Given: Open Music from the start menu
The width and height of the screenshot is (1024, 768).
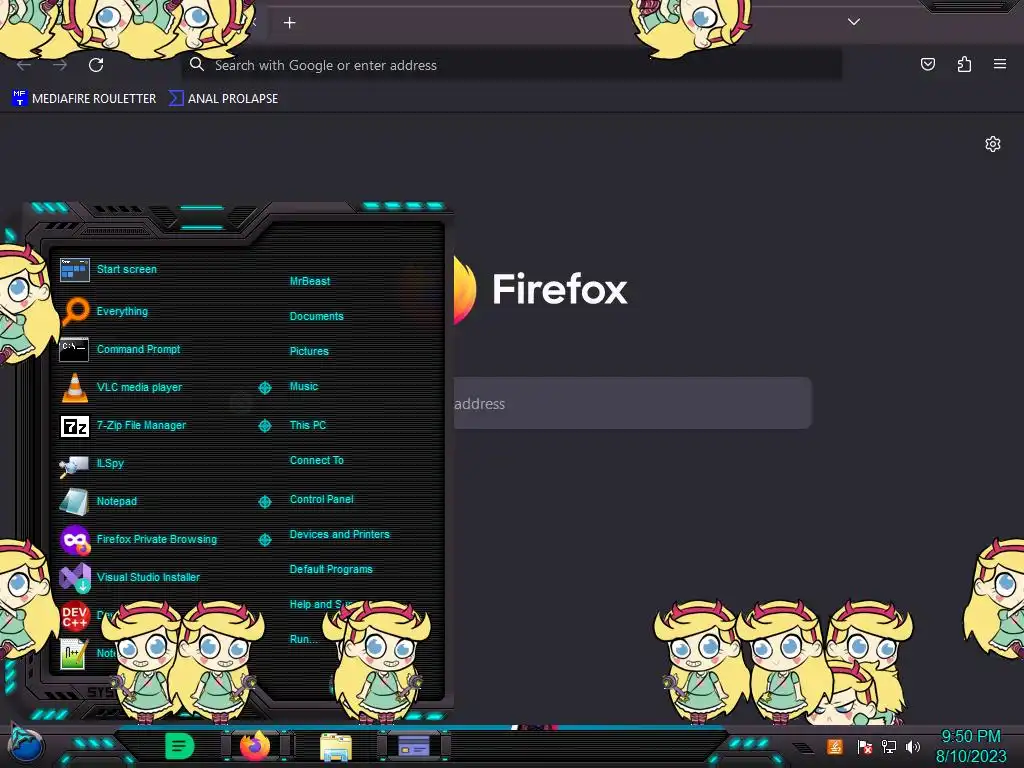Looking at the screenshot, I should 304,387.
